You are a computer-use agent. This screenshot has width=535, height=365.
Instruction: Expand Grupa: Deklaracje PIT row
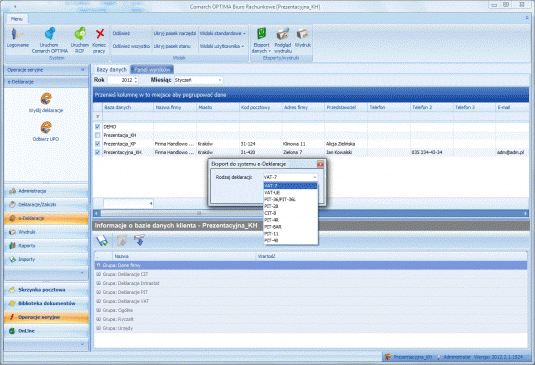click(99, 292)
